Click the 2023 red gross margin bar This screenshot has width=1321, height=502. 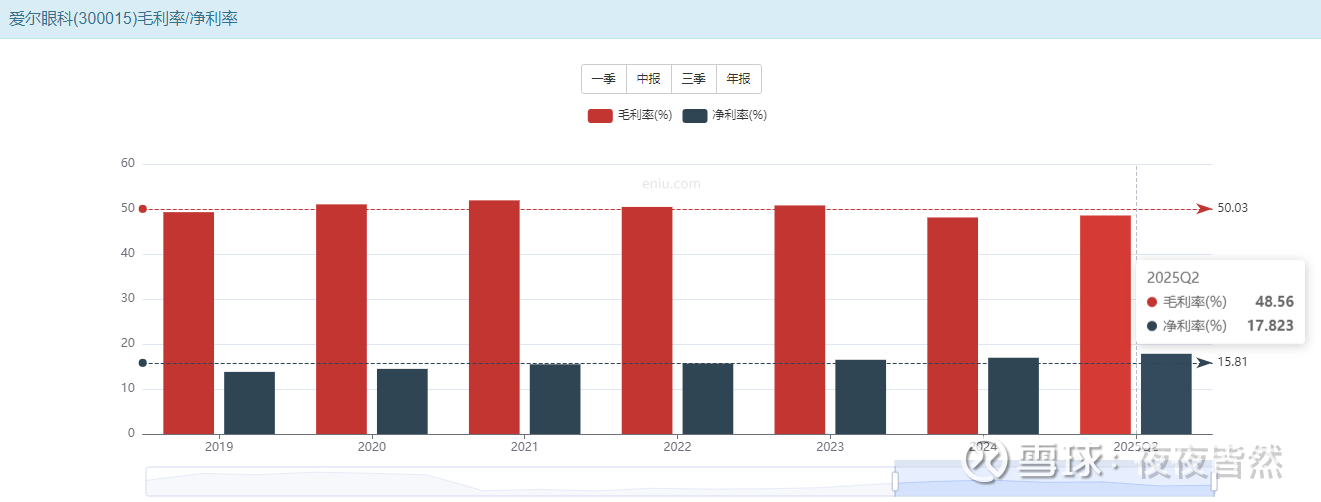pyautogui.click(x=800, y=320)
